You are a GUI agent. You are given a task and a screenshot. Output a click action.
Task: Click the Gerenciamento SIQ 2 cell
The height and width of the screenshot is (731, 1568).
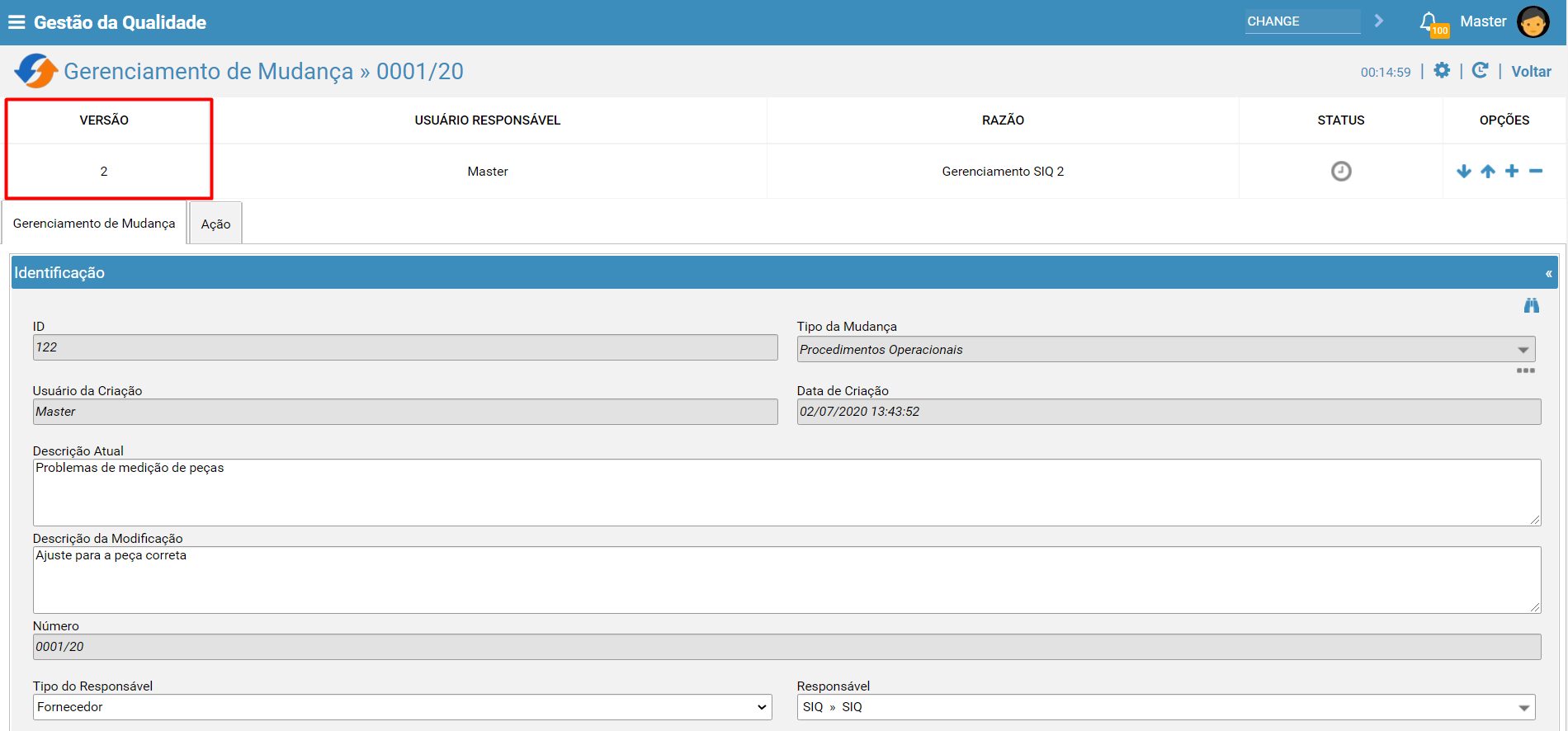pos(1003,172)
